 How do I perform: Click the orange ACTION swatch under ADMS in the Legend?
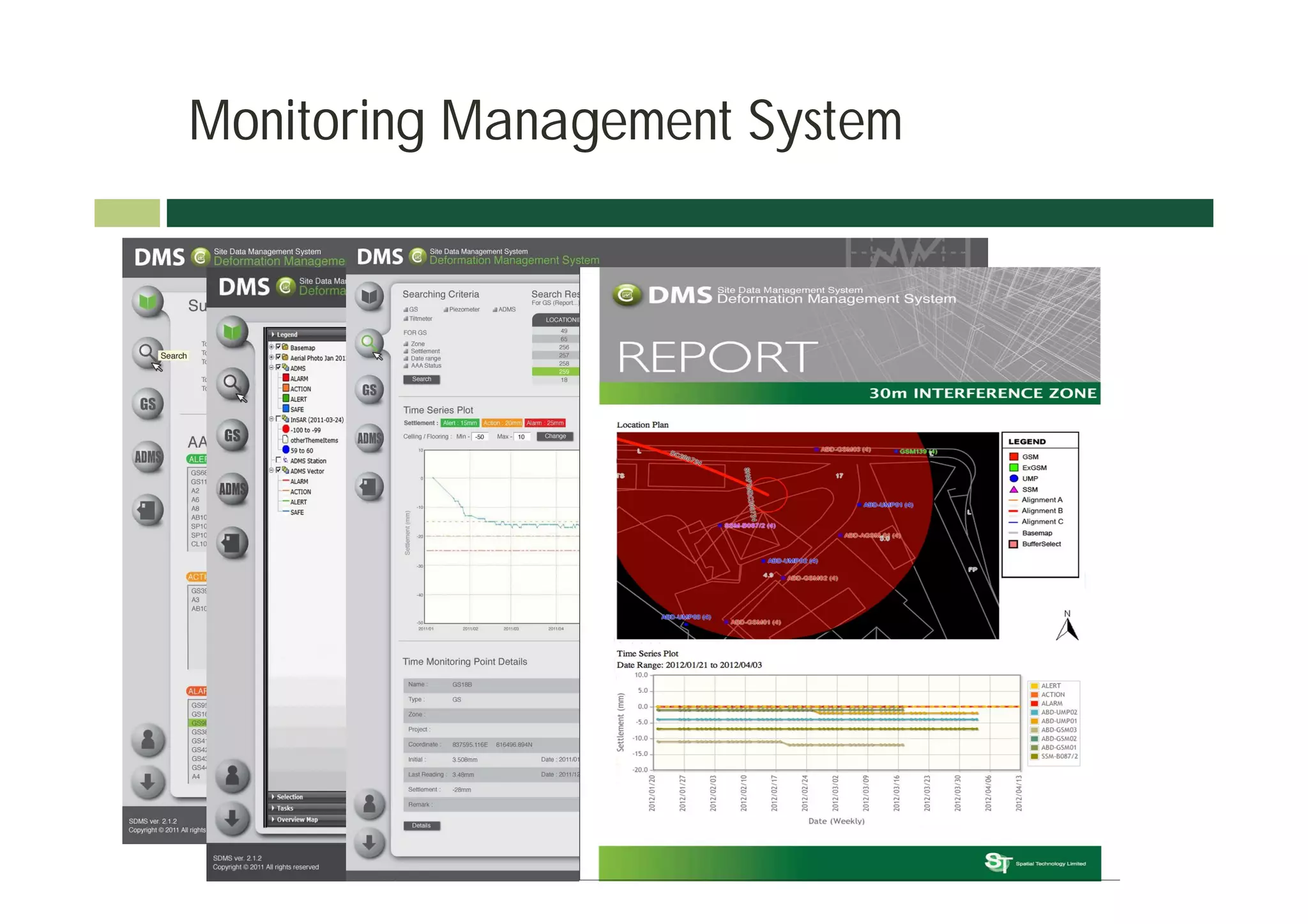286,388
